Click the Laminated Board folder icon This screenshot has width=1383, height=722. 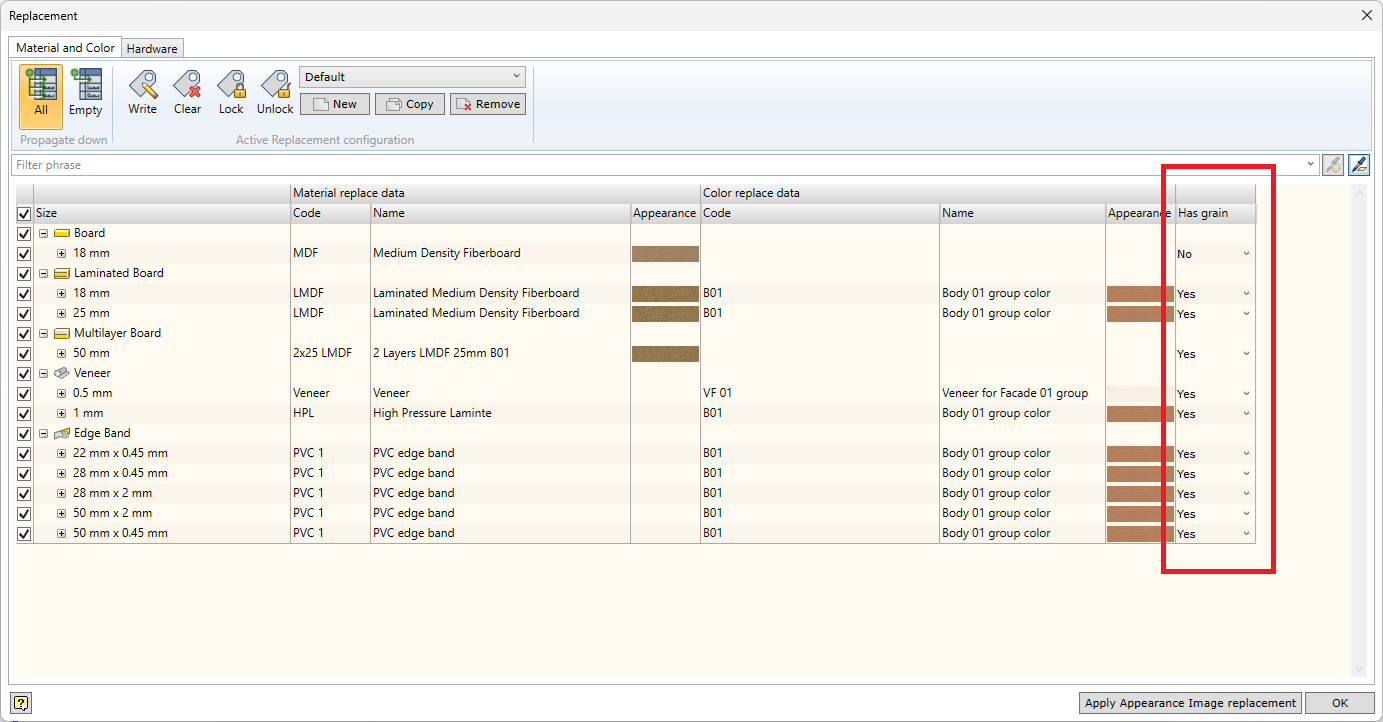click(62, 273)
